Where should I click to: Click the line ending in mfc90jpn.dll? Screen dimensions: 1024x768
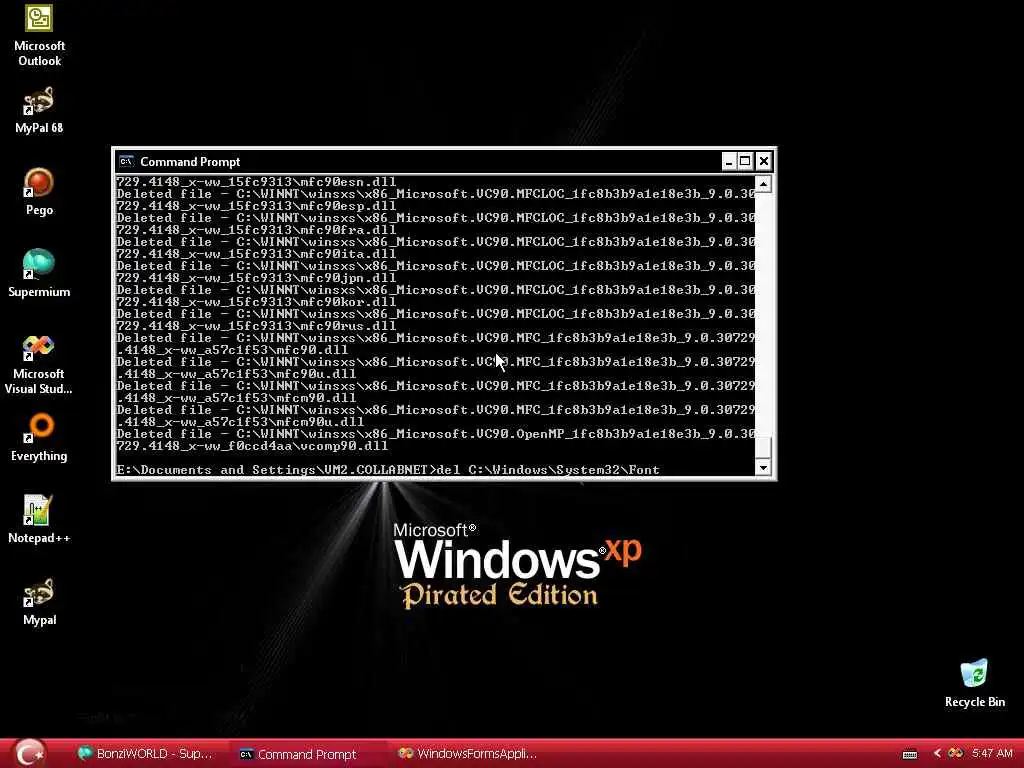(256, 278)
